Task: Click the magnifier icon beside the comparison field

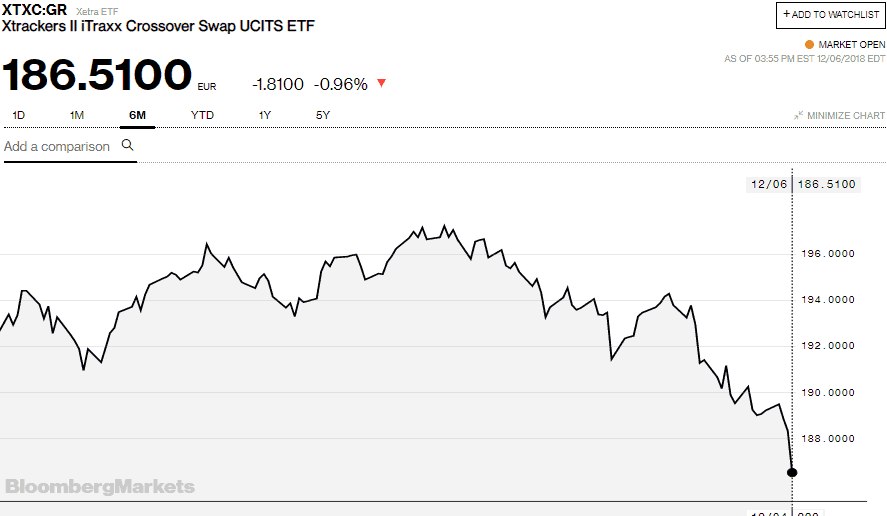Action: [127, 145]
